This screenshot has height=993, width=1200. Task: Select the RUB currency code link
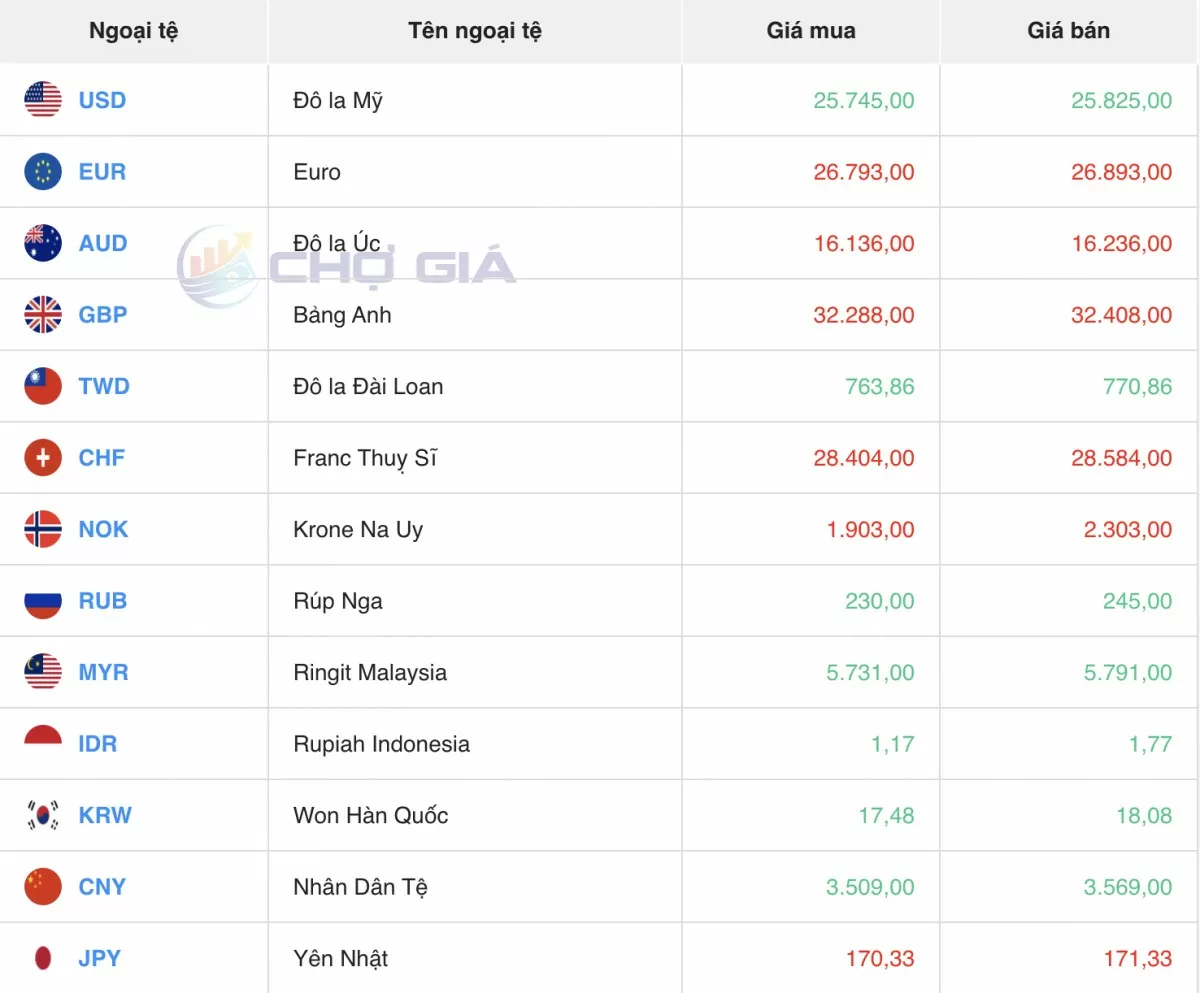click(102, 601)
